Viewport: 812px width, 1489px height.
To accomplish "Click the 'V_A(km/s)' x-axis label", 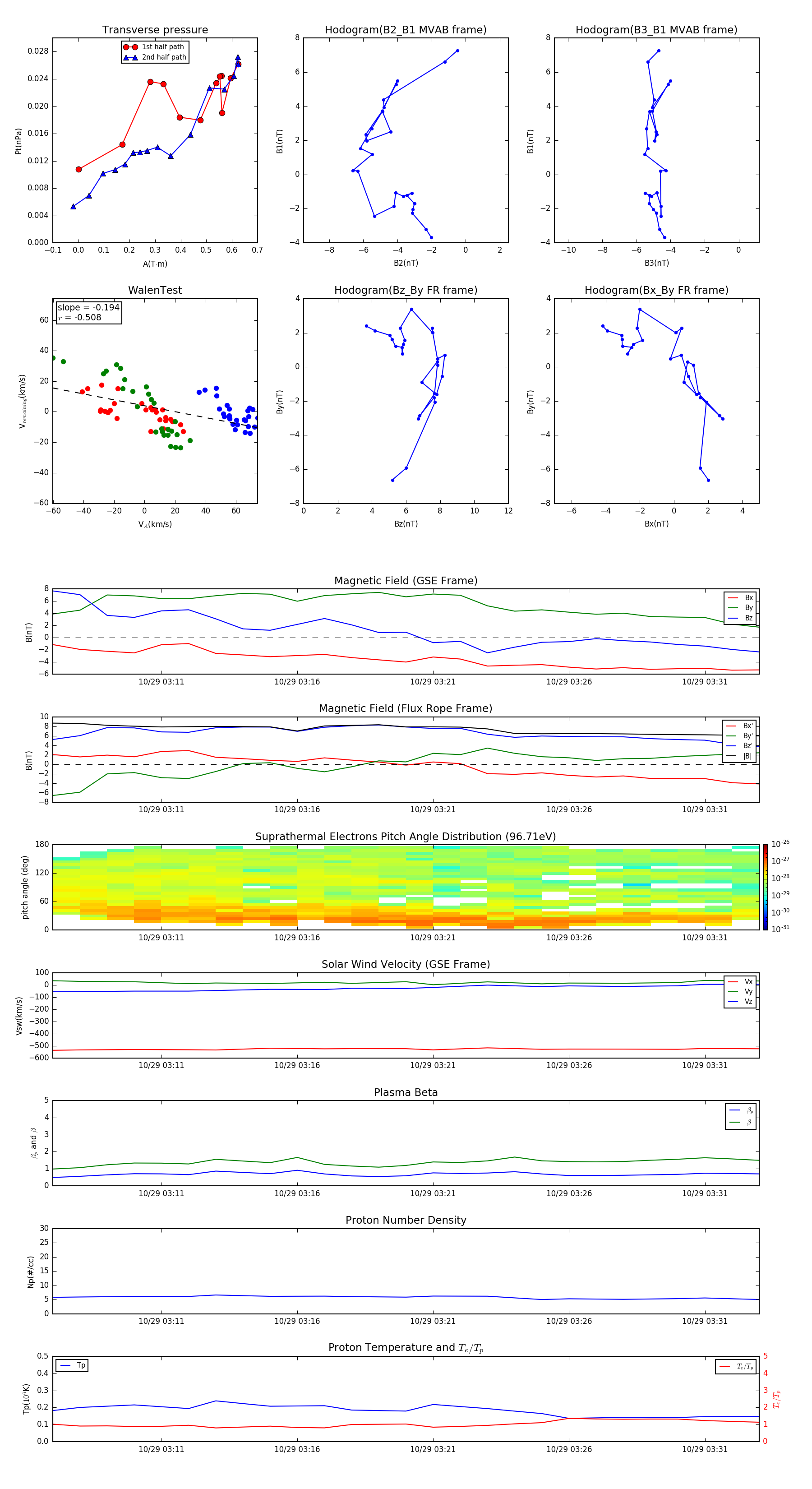I will [155, 524].
